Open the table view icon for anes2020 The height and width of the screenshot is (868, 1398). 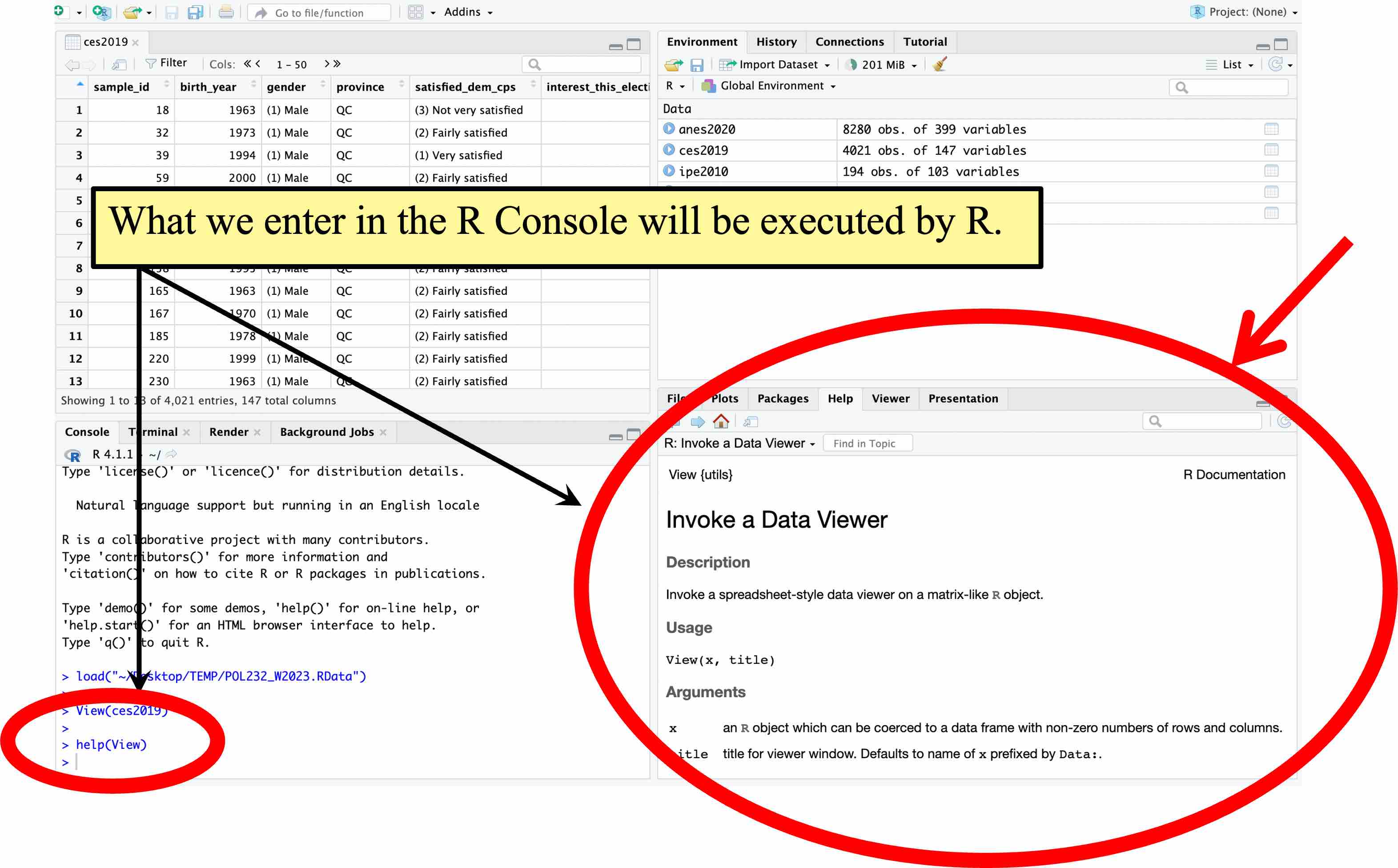pyautogui.click(x=1270, y=129)
